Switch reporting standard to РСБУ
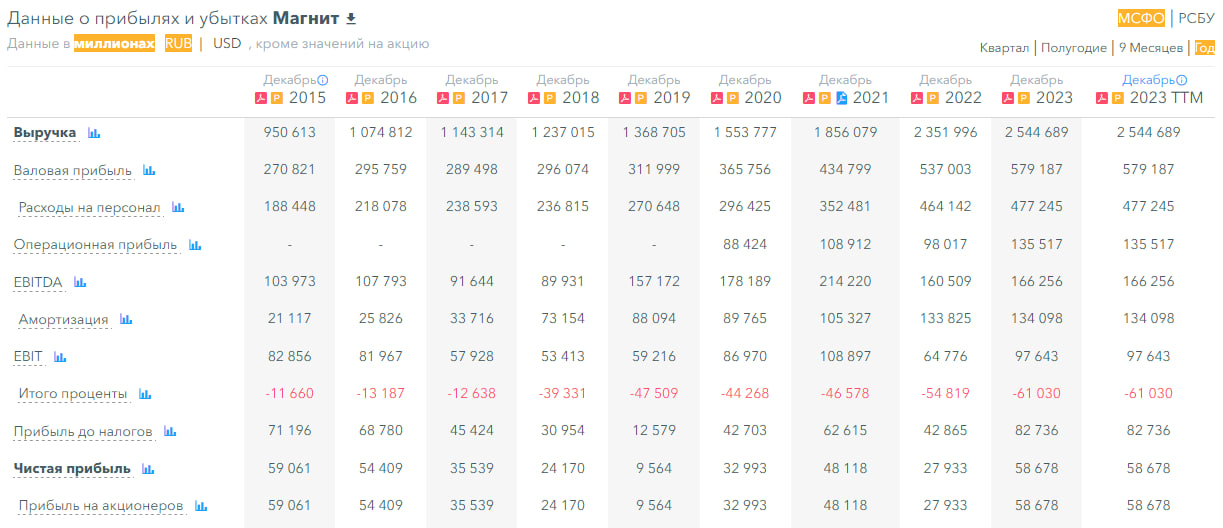Screen dimensions: 1223x528 coord(1196,17)
